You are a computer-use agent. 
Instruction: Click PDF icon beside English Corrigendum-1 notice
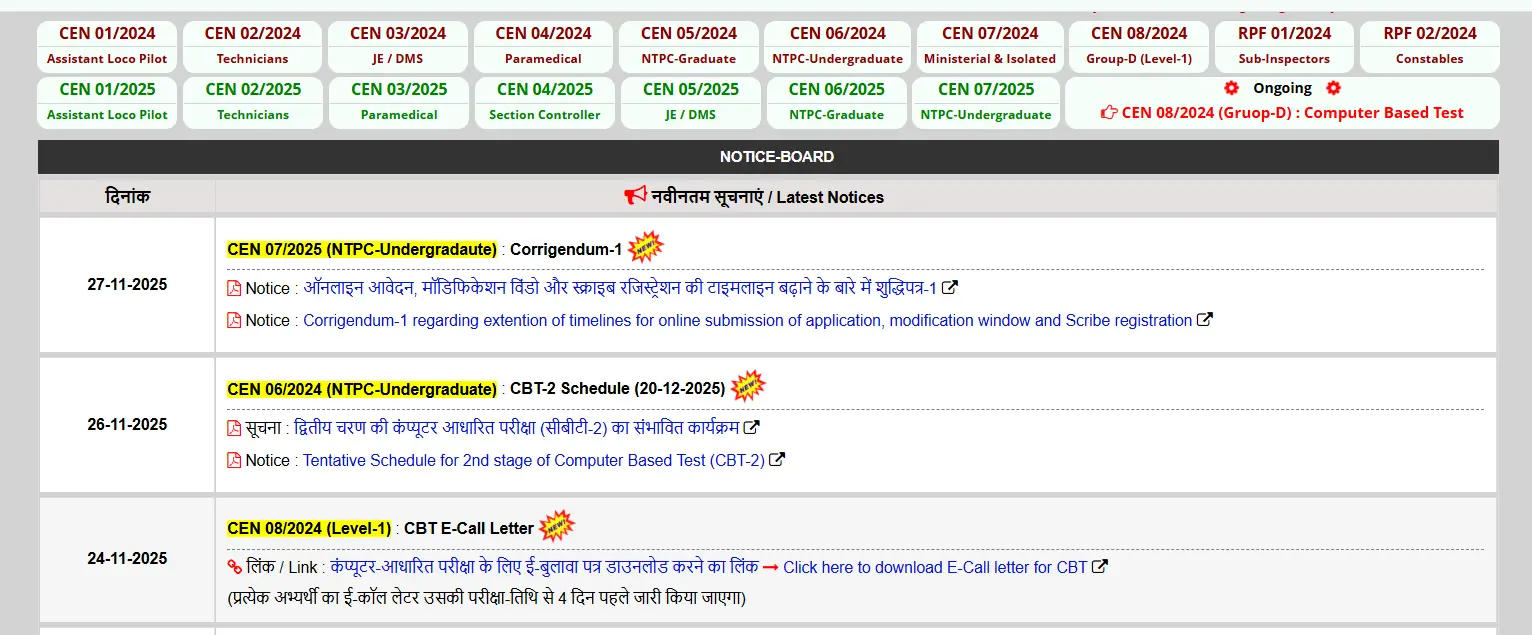pyautogui.click(x=234, y=321)
